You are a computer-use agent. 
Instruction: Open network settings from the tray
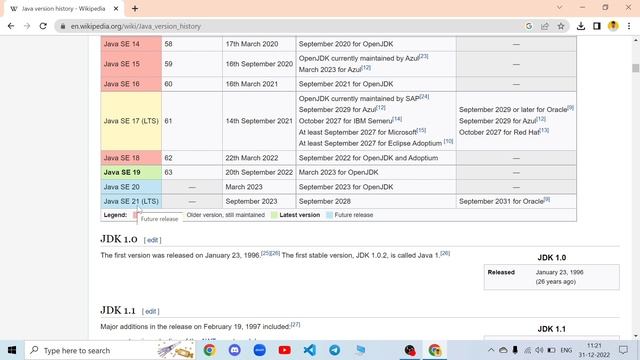pyautogui.click(x=527, y=350)
